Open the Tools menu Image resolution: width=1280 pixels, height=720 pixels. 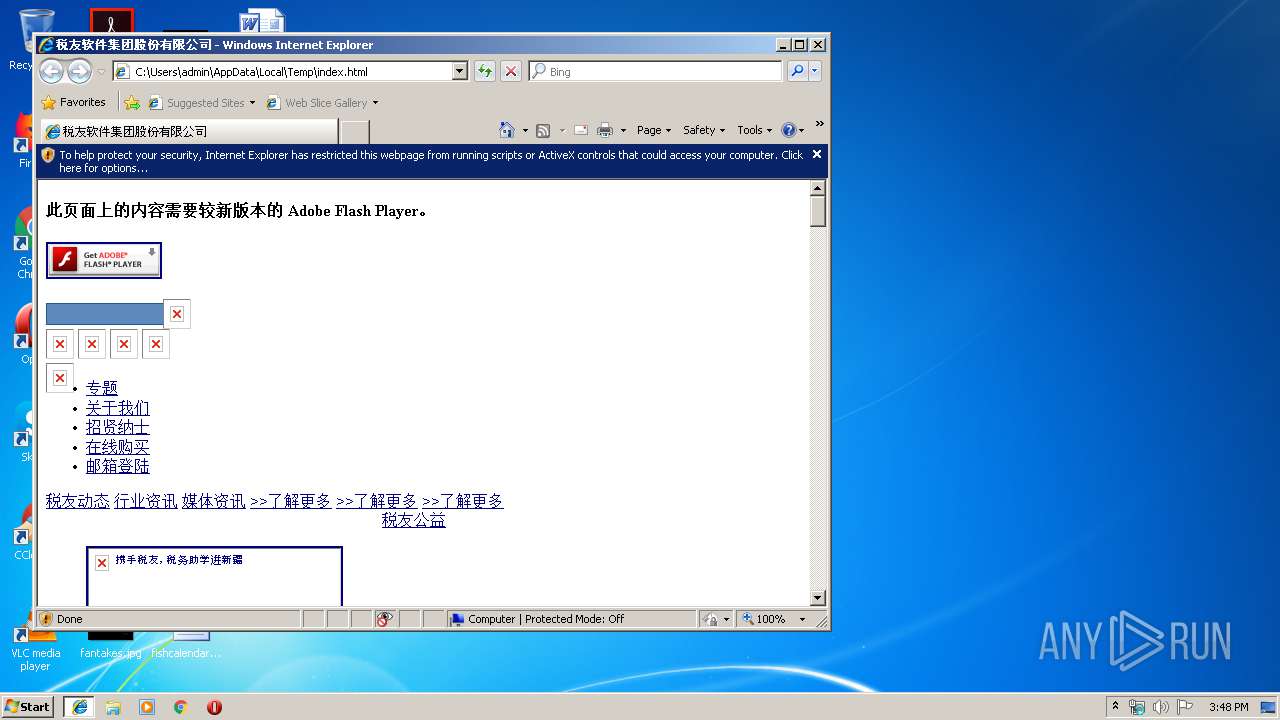coord(755,130)
